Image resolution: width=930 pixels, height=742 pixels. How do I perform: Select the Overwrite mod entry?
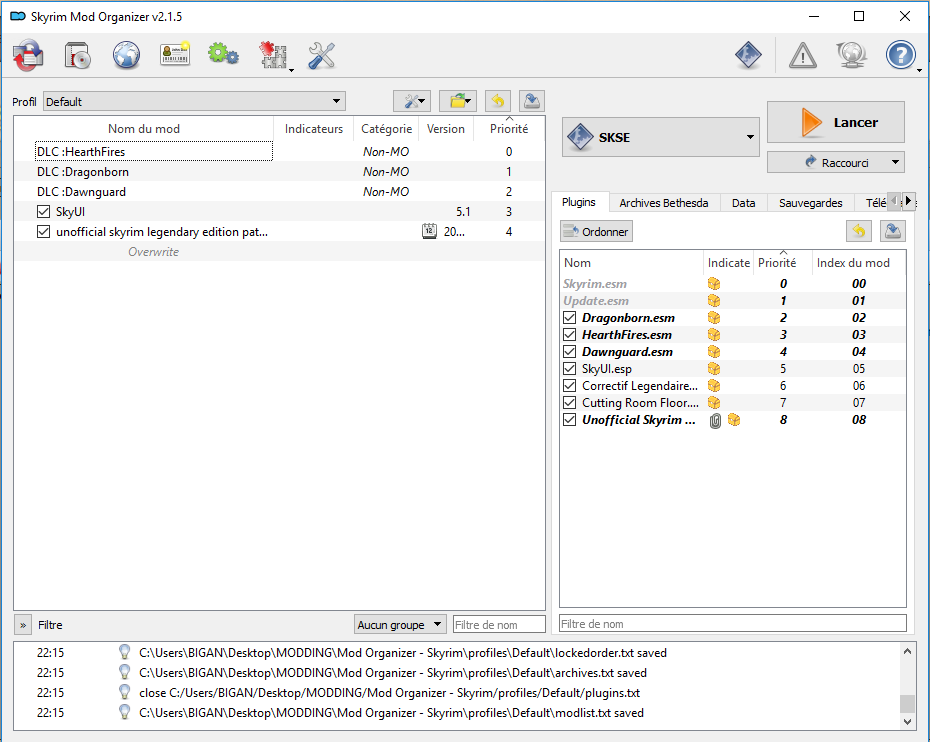[279, 251]
